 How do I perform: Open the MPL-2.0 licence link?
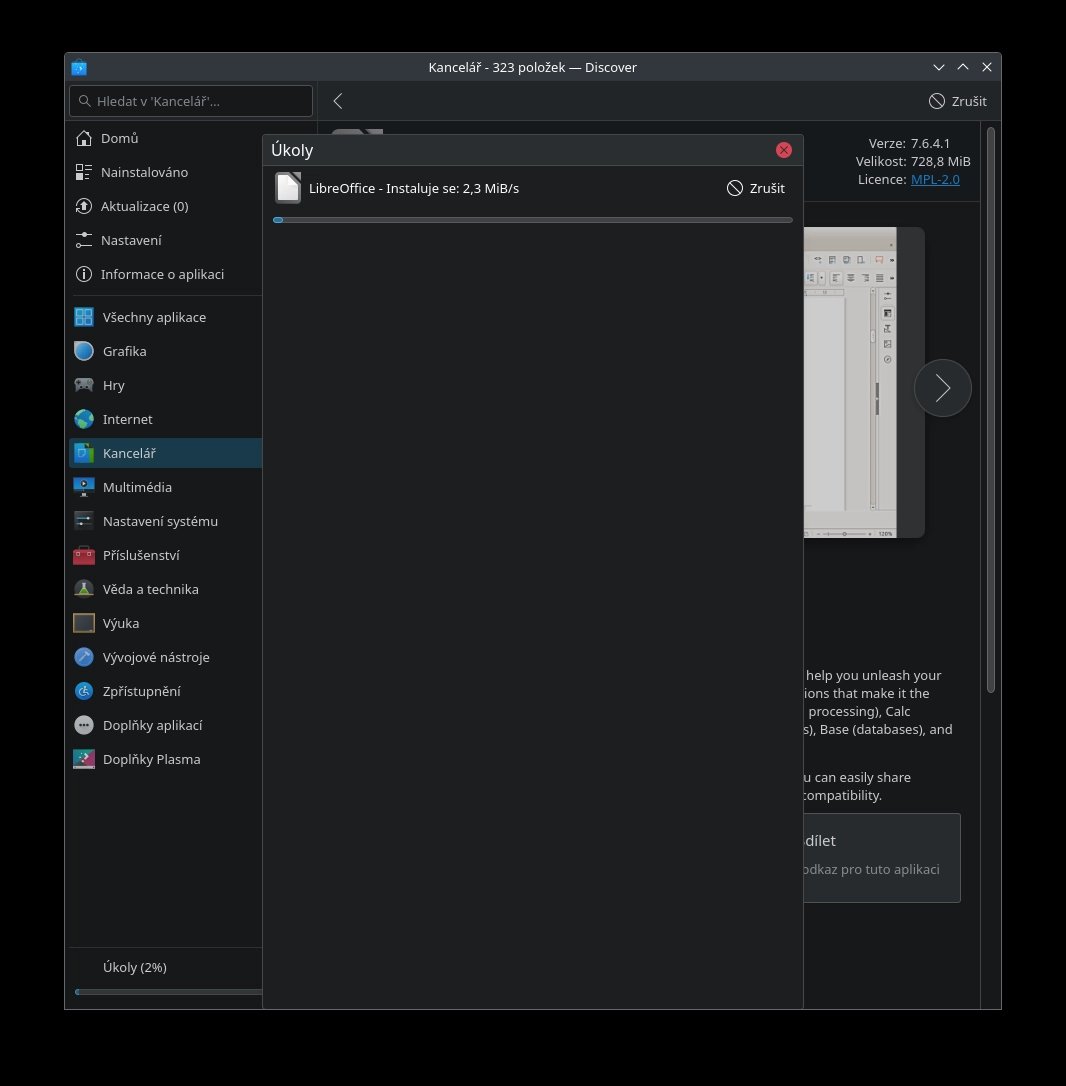coord(935,179)
